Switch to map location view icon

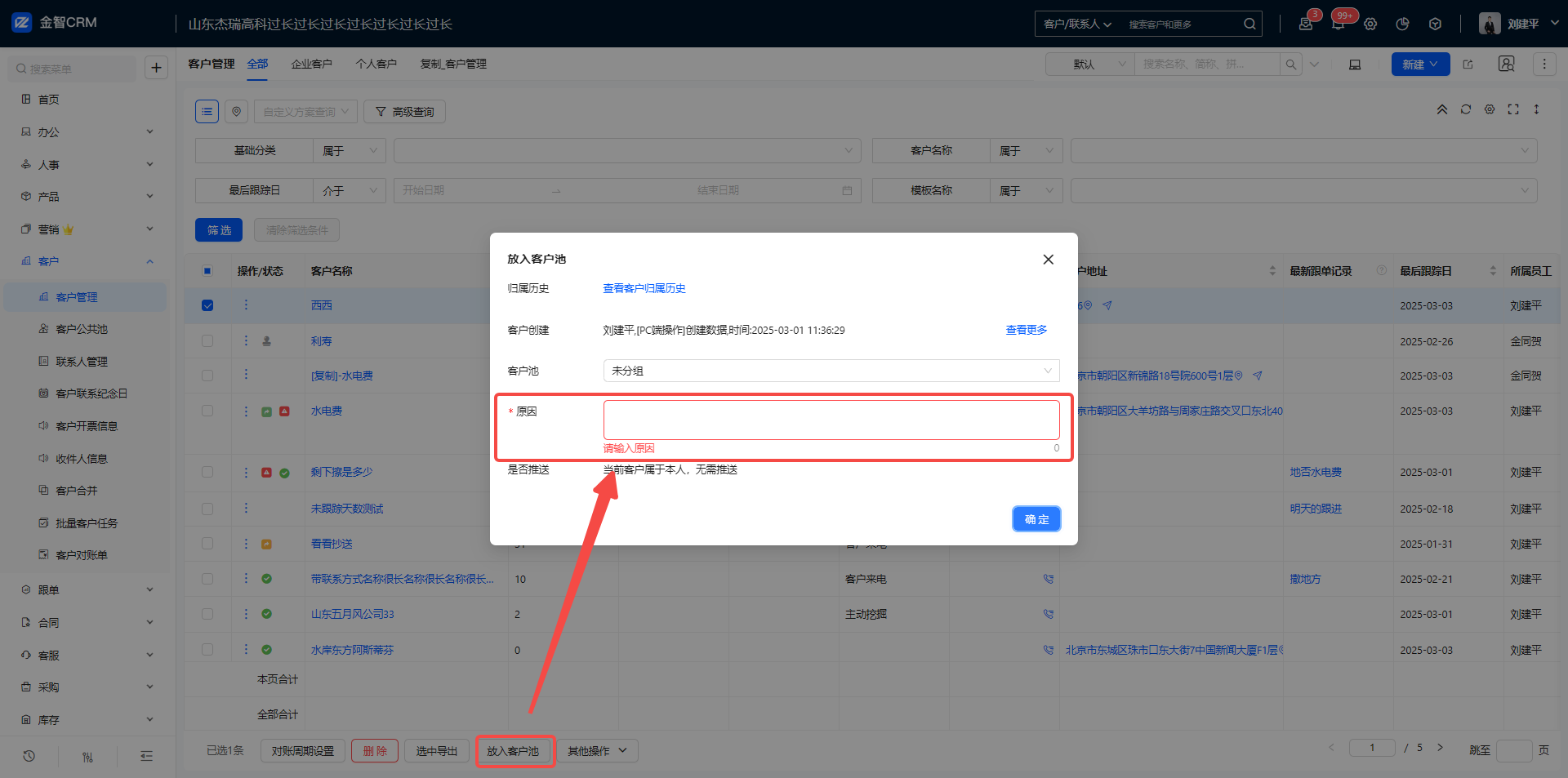click(x=236, y=111)
